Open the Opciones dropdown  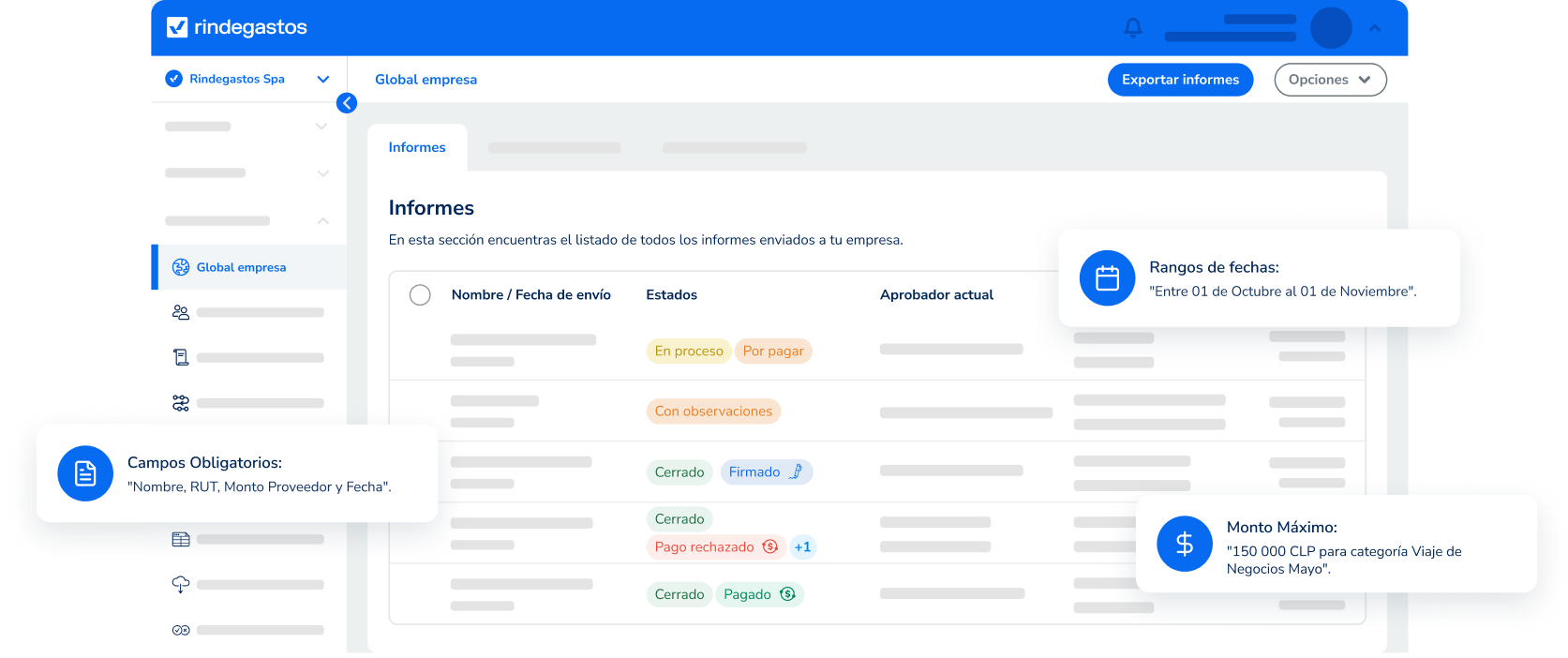[x=1329, y=80]
